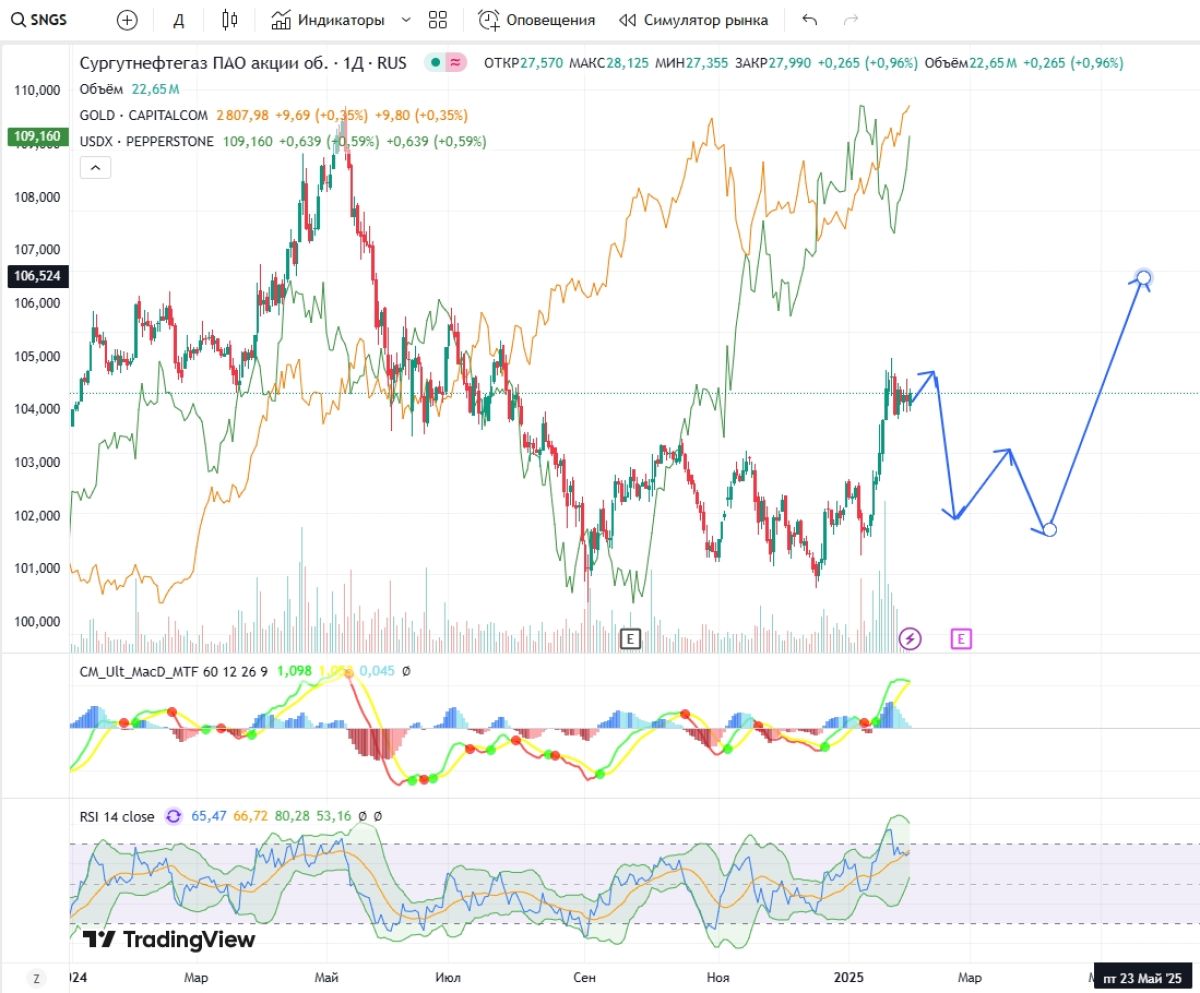1200x993 pixels.
Task: Click the 110,000 price scale label
Action: pyautogui.click(x=38, y=90)
